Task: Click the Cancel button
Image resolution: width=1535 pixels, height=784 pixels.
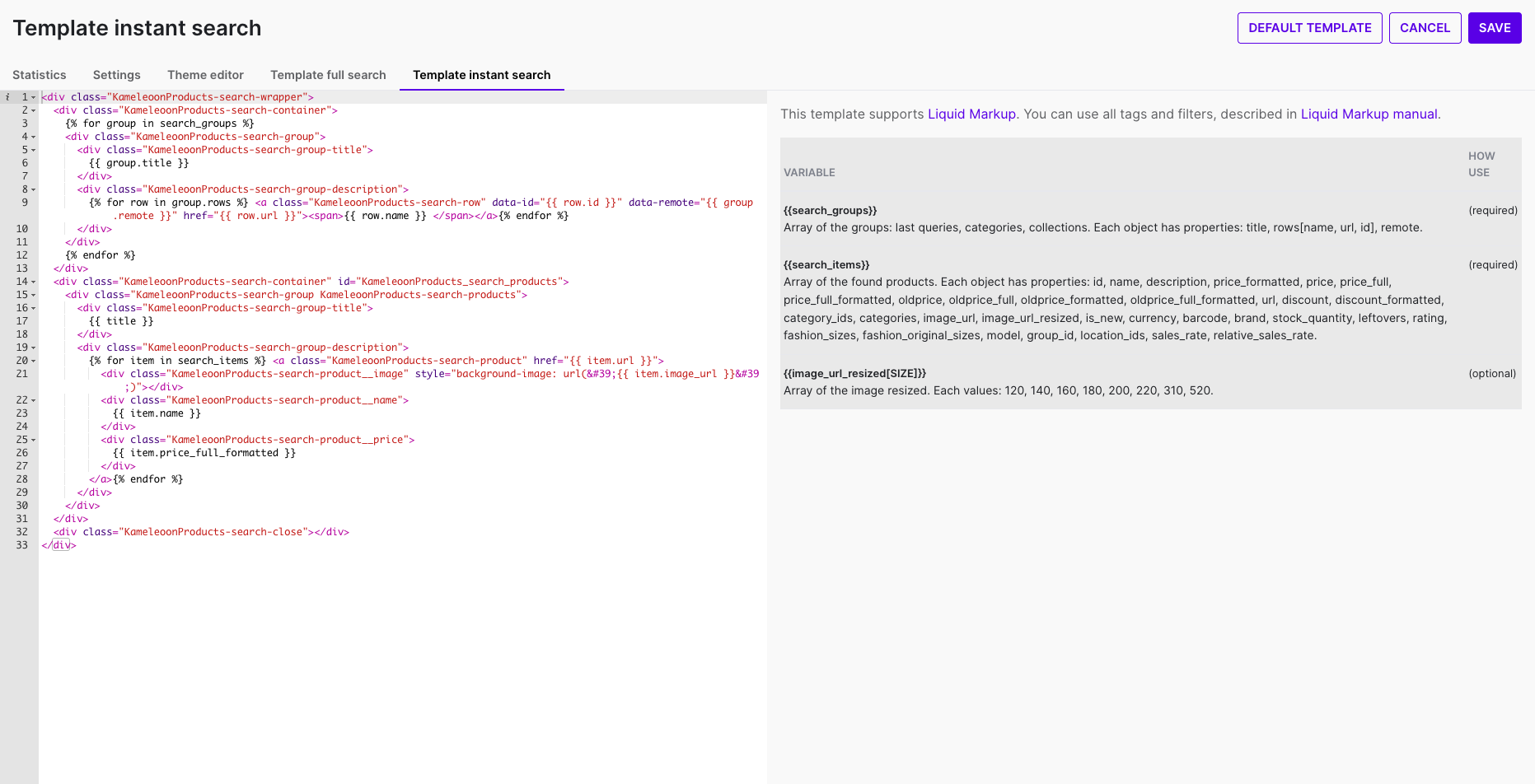Action: 1425,28
